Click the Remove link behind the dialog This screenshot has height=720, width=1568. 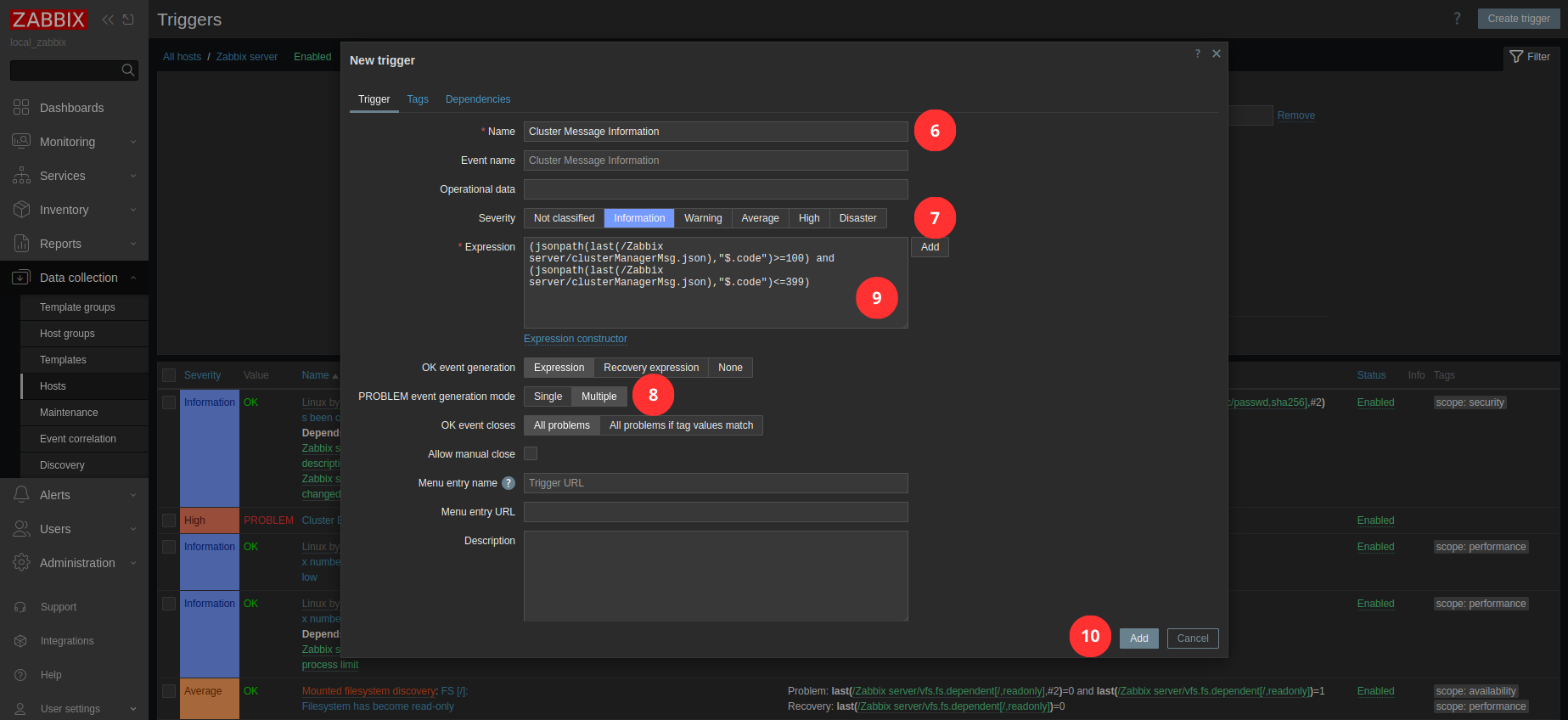[1296, 115]
